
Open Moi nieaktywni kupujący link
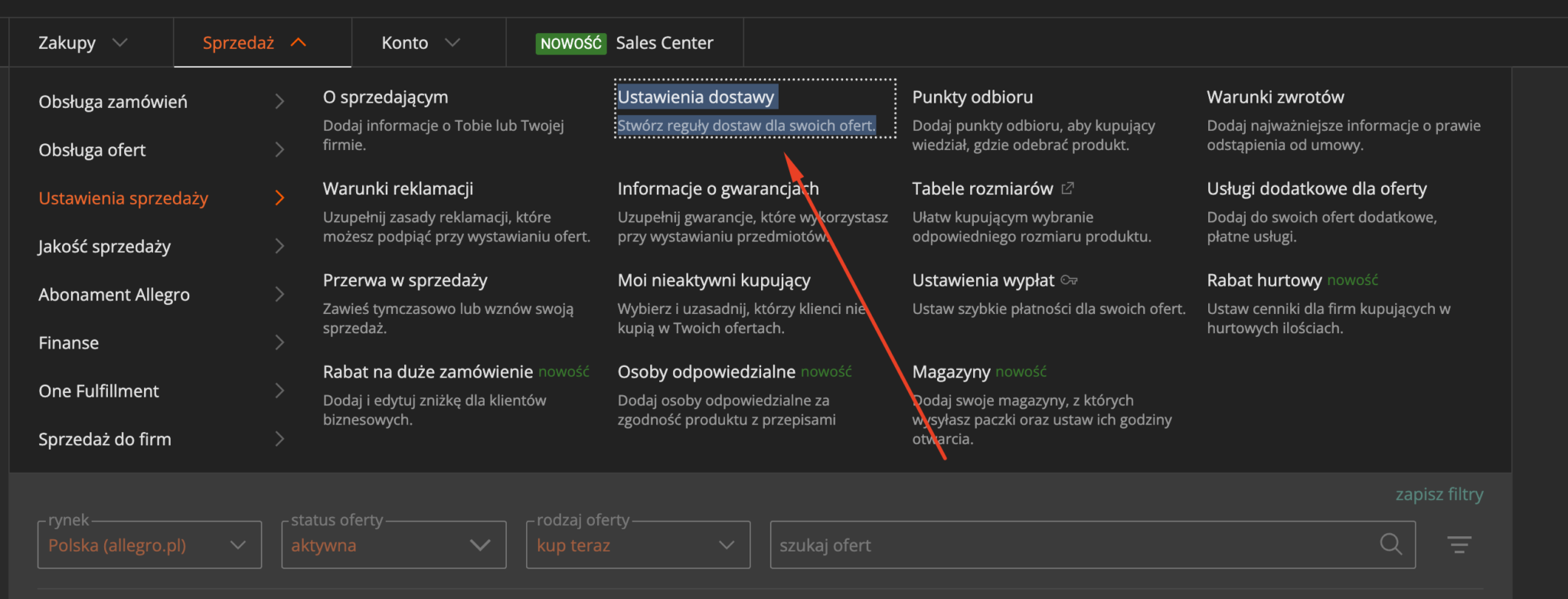pyautogui.click(x=714, y=280)
